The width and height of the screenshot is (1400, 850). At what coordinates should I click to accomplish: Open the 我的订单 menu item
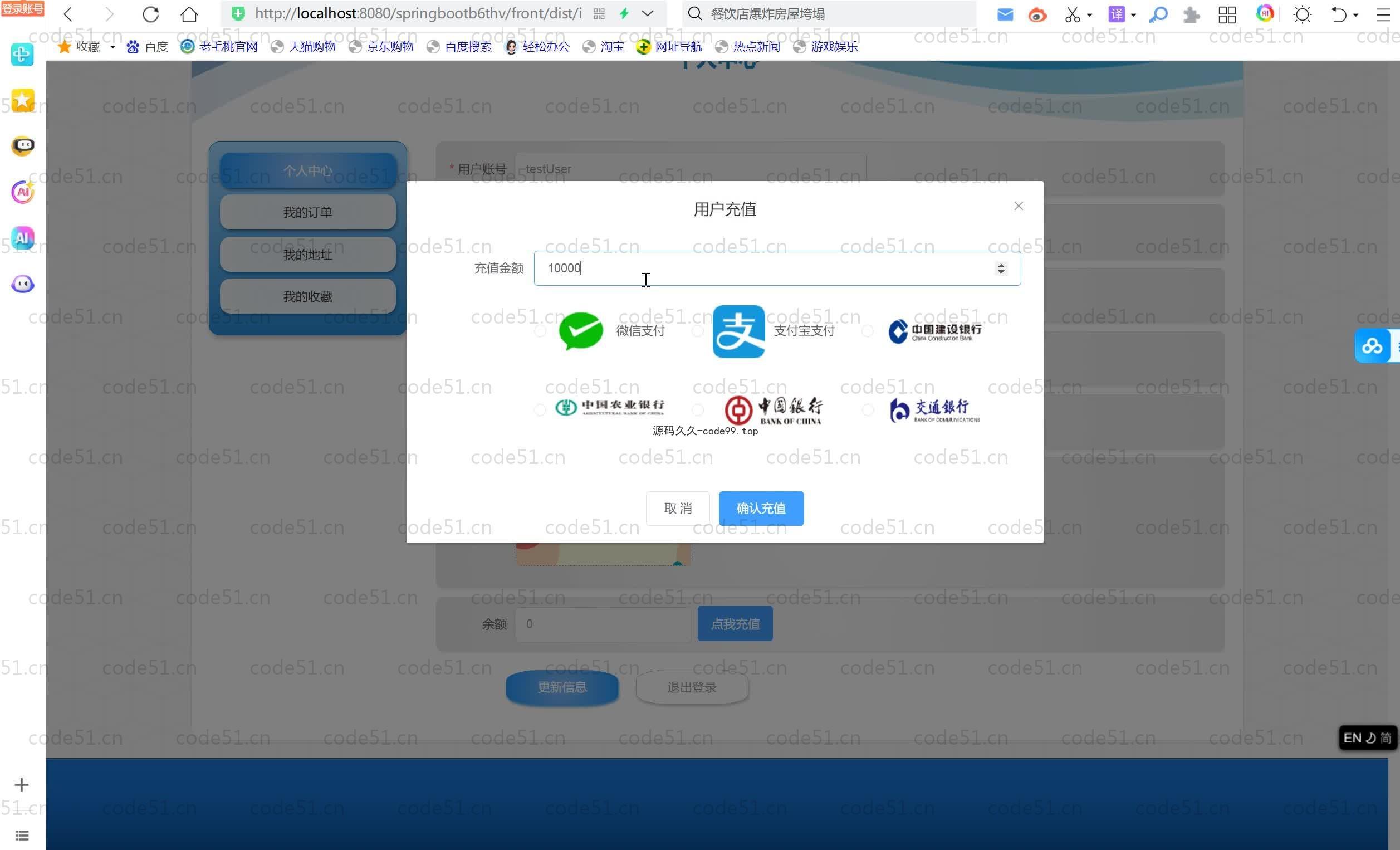point(307,212)
